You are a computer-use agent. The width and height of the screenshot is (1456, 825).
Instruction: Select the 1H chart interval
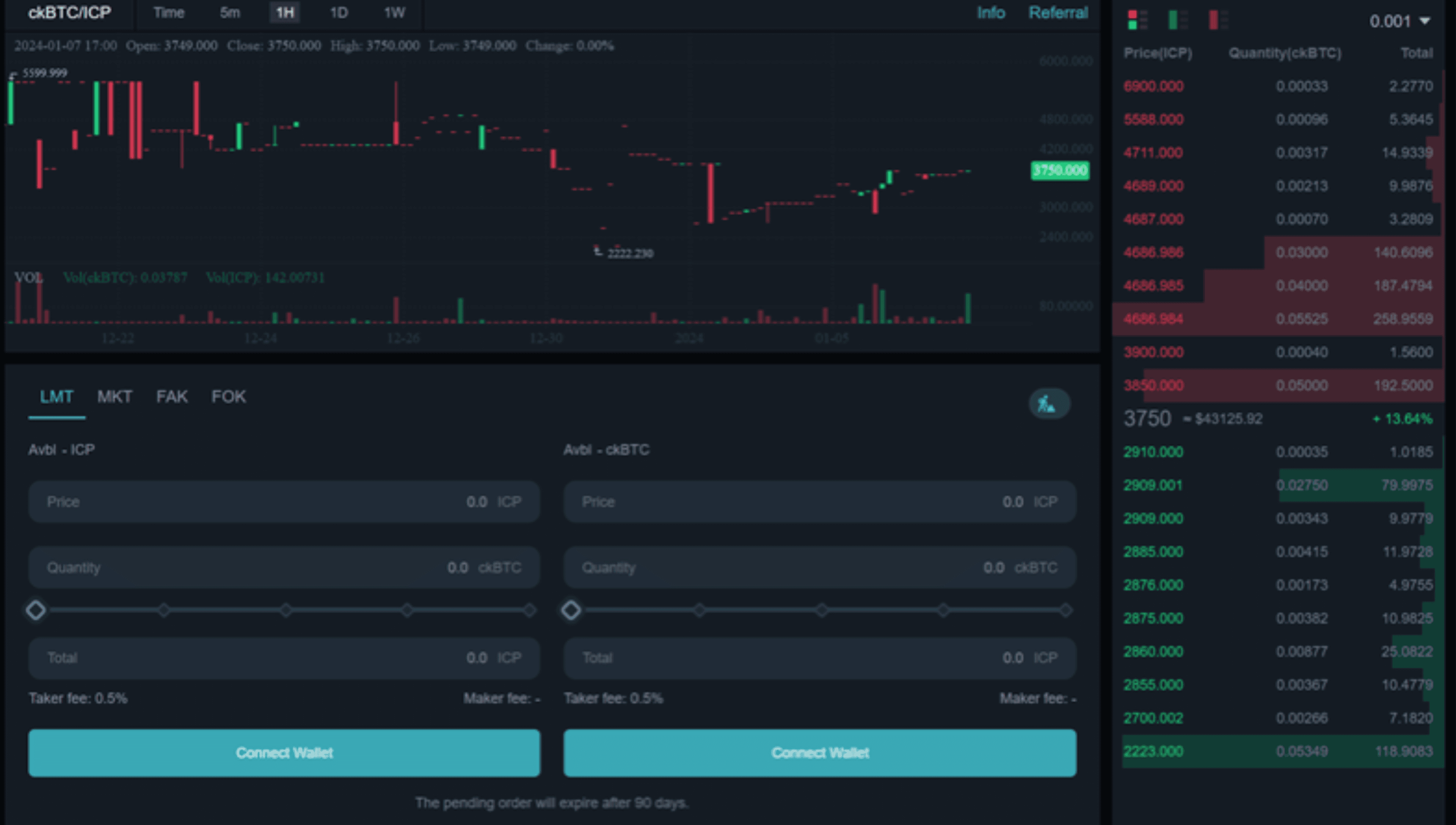pyautogui.click(x=284, y=13)
